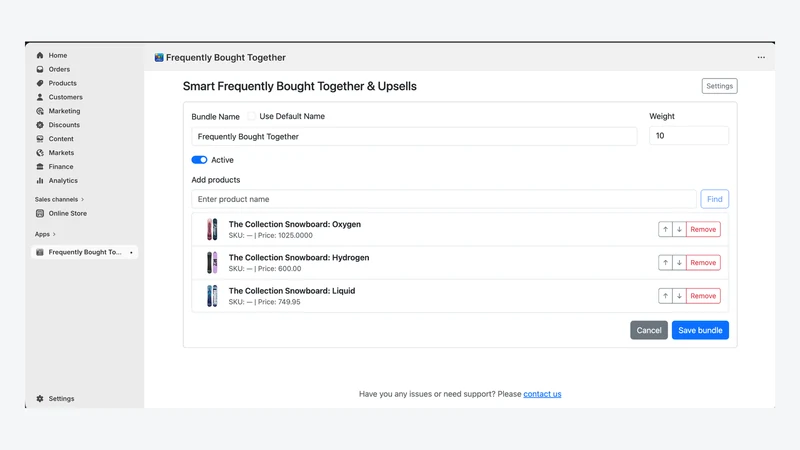Click the sidebar app icon for Frequently Bought To...
This screenshot has height=450, width=800.
40,252
